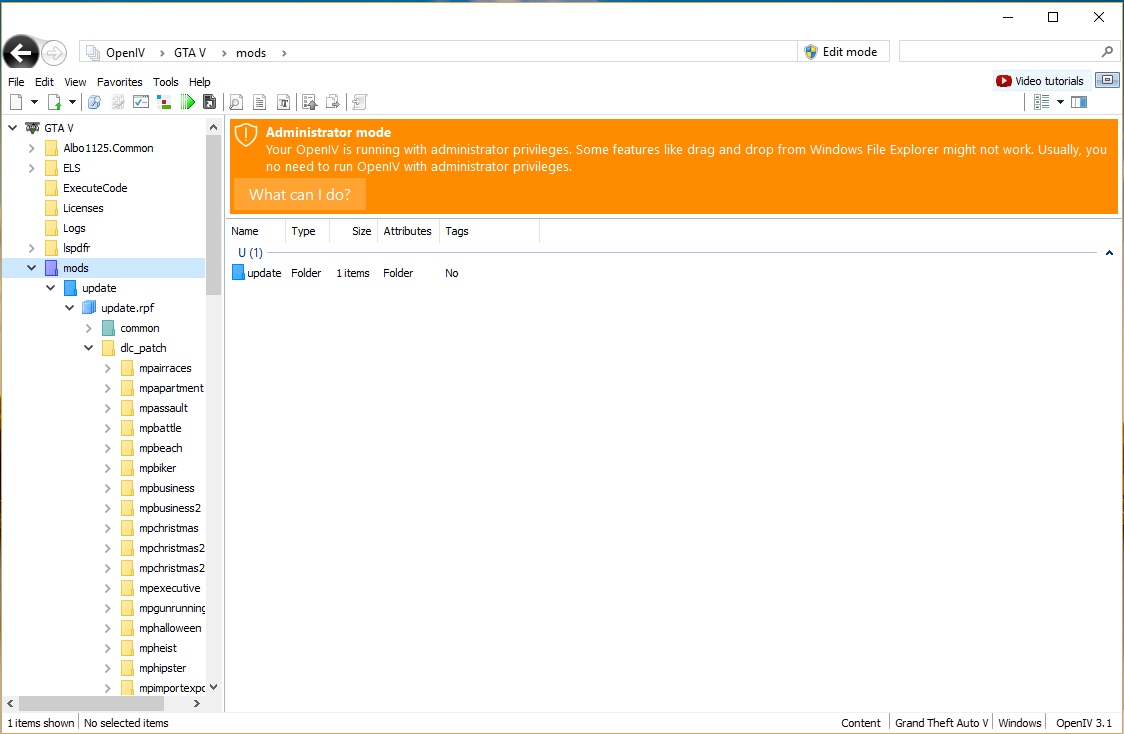The image size is (1124, 734).
Task: Click the 'What can I do?' button
Action: point(300,194)
